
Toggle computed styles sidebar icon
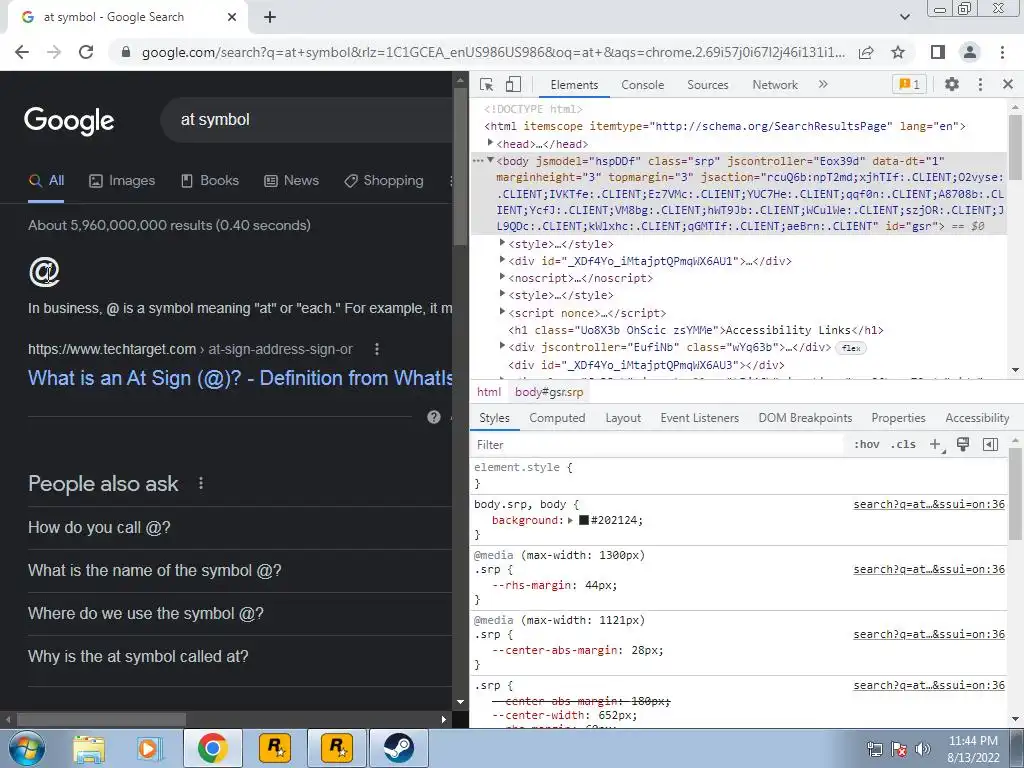click(990, 445)
